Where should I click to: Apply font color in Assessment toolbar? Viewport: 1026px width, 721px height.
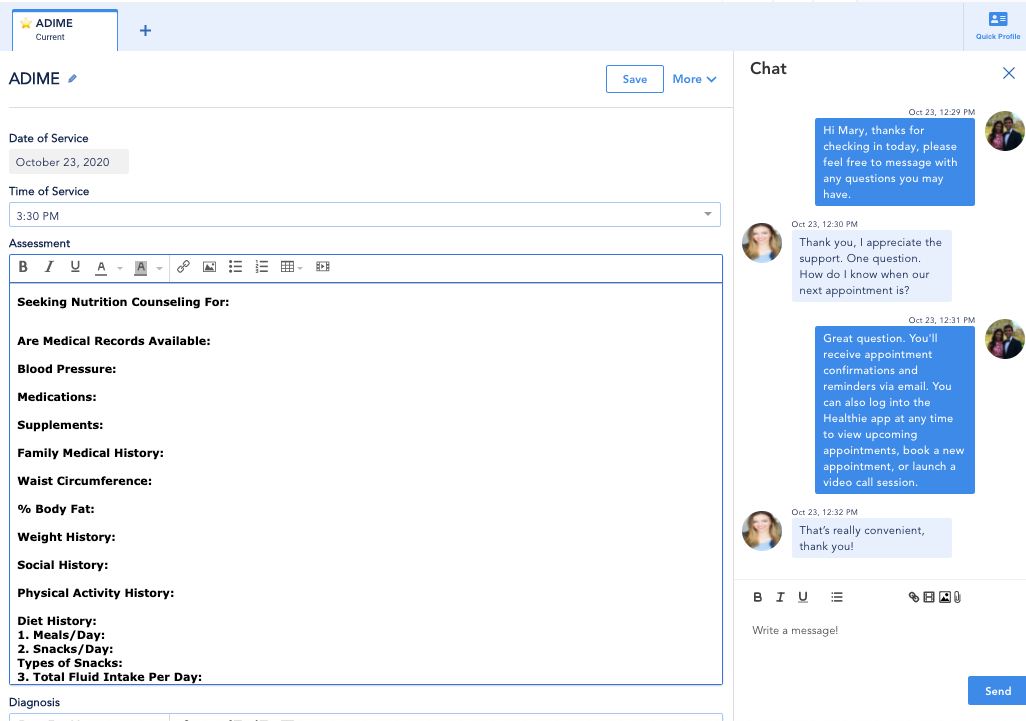101,268
